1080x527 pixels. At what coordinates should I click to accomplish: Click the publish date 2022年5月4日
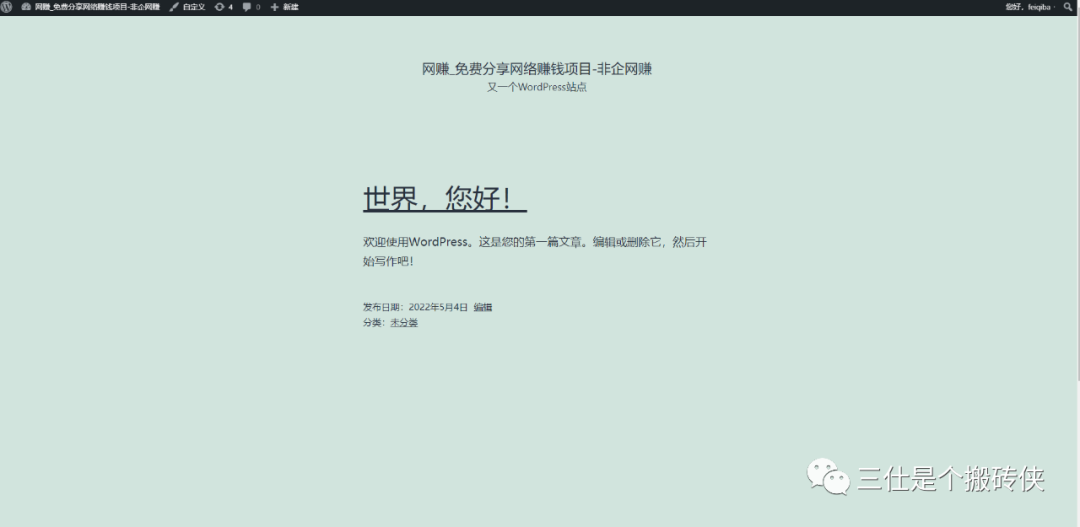[438, 307]
